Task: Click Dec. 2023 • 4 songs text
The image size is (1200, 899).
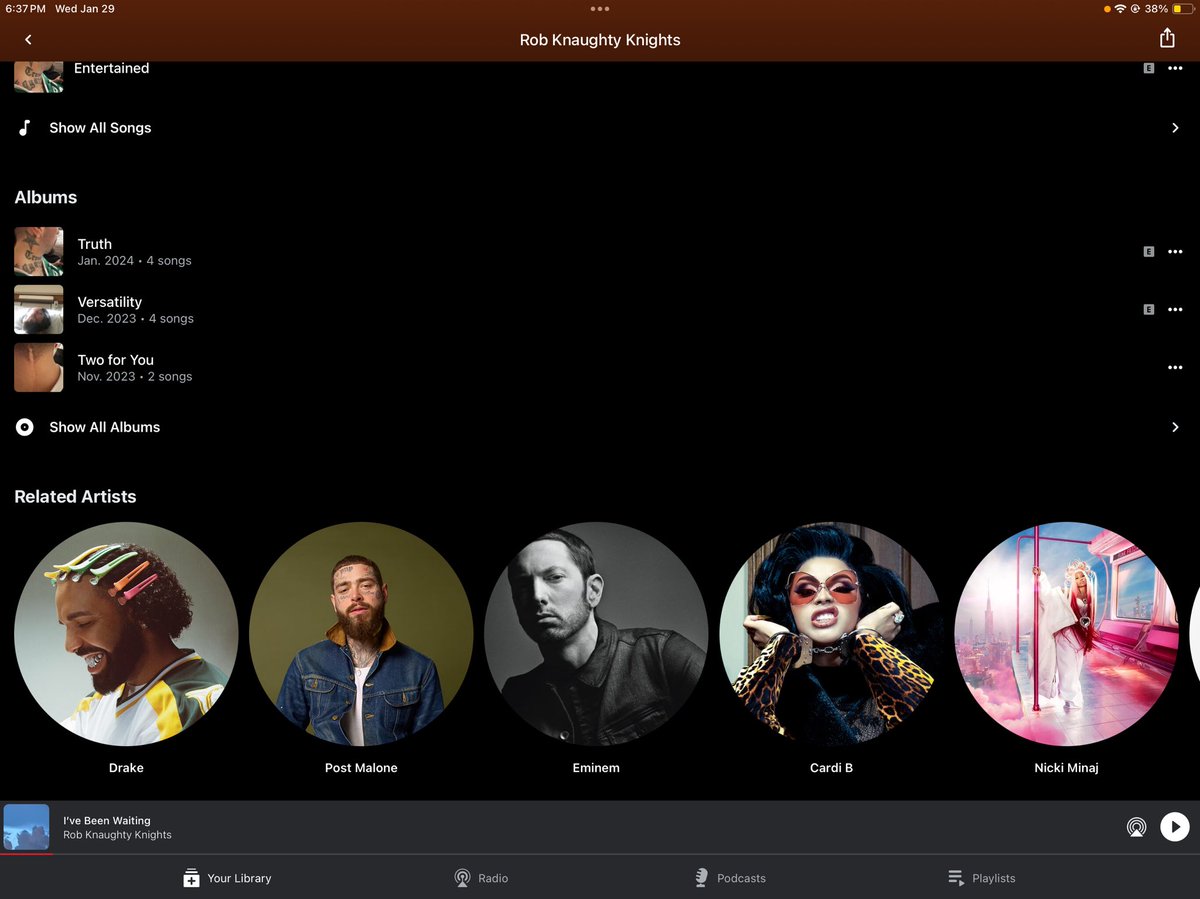Action: tap(135, 319)
